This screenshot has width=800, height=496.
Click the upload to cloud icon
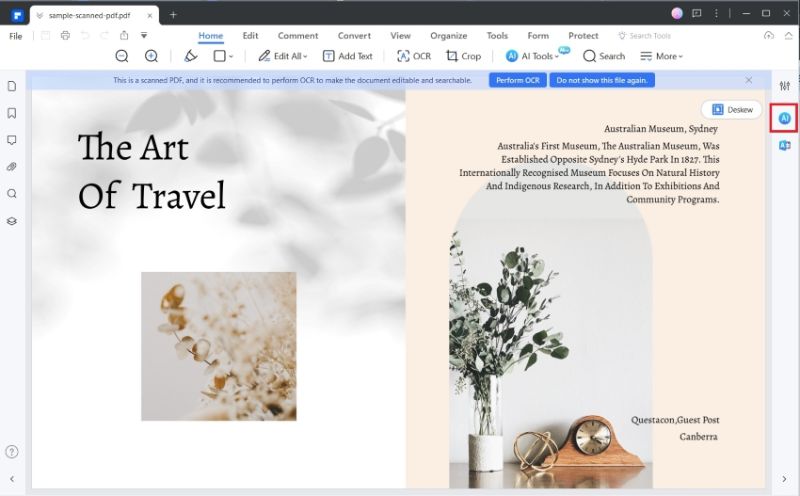(769, 36)
